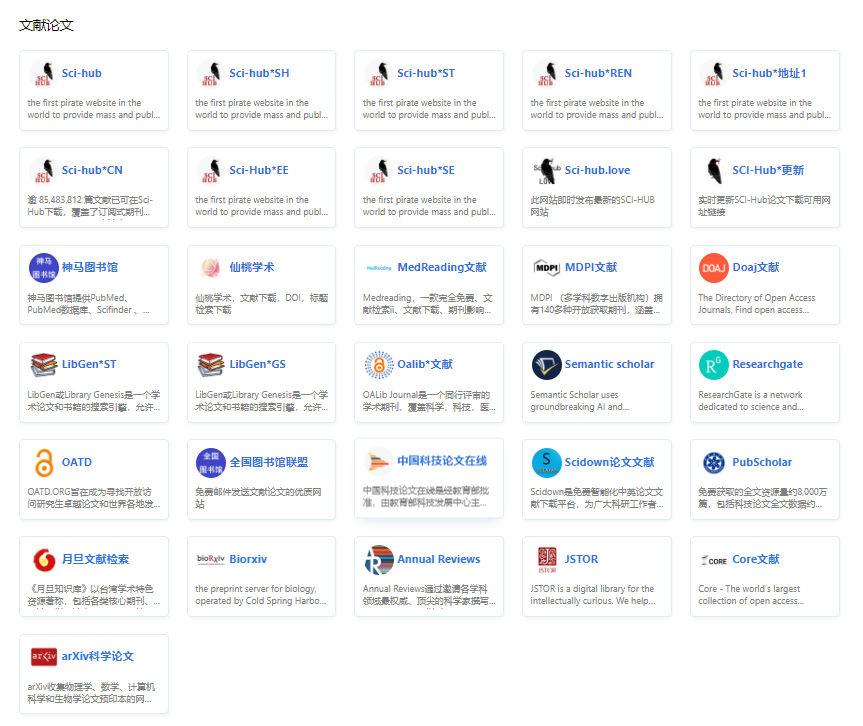The height and width of the screenshot is (726, 863).
Task: Click the orange OATD open-lock icon
Action: [43, 462]
